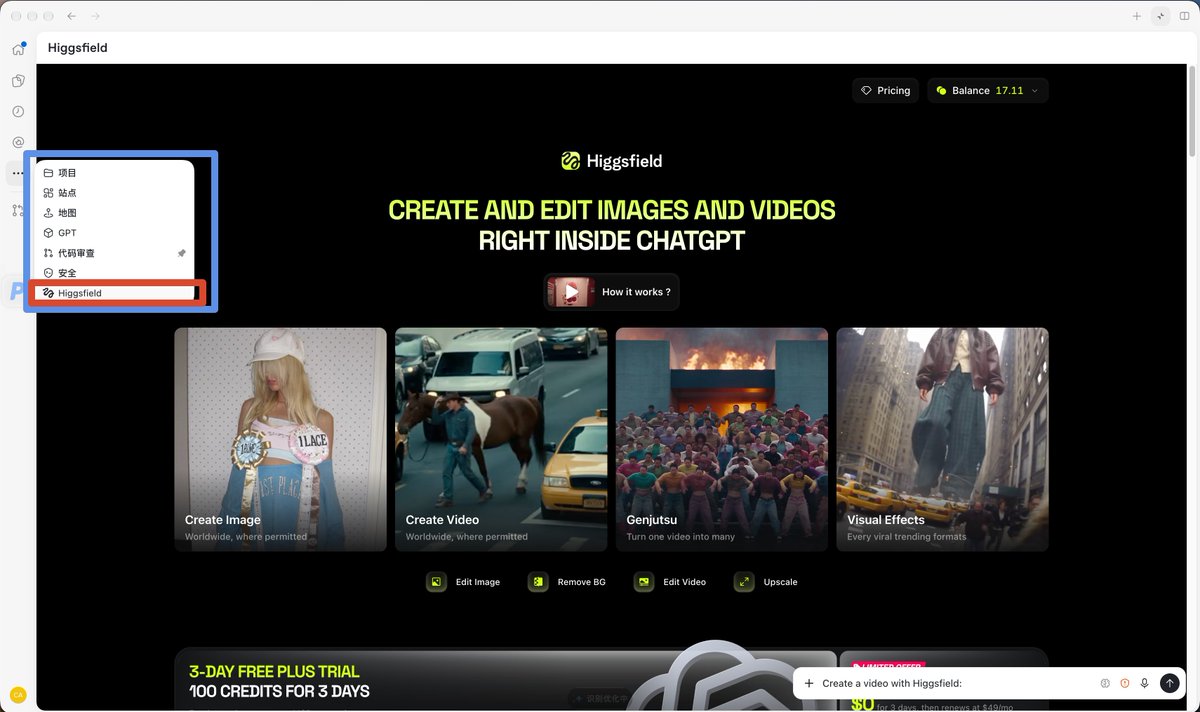
Task: Open the Genjutsu card
Action: tap(722, 439)
